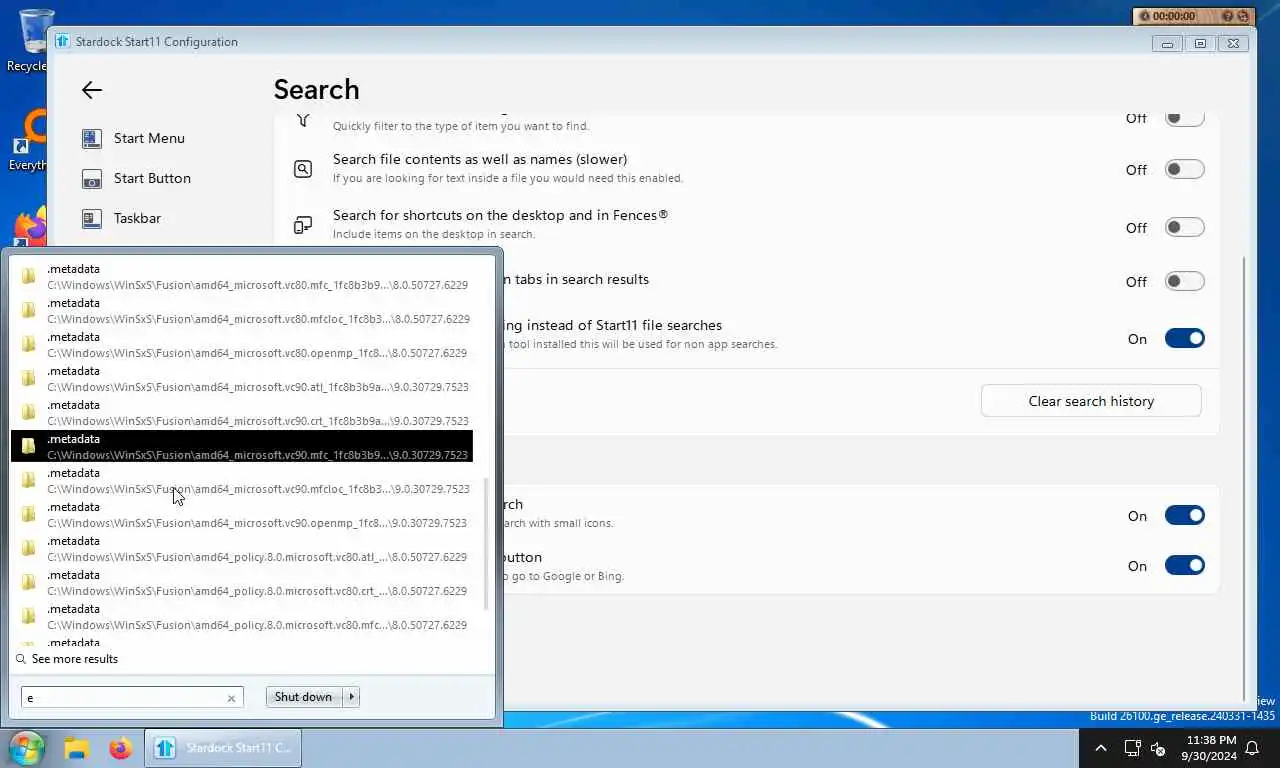Open the Taskbar settings section
The width and height of the screenshot is (1280, 768).
click(137, 218)
